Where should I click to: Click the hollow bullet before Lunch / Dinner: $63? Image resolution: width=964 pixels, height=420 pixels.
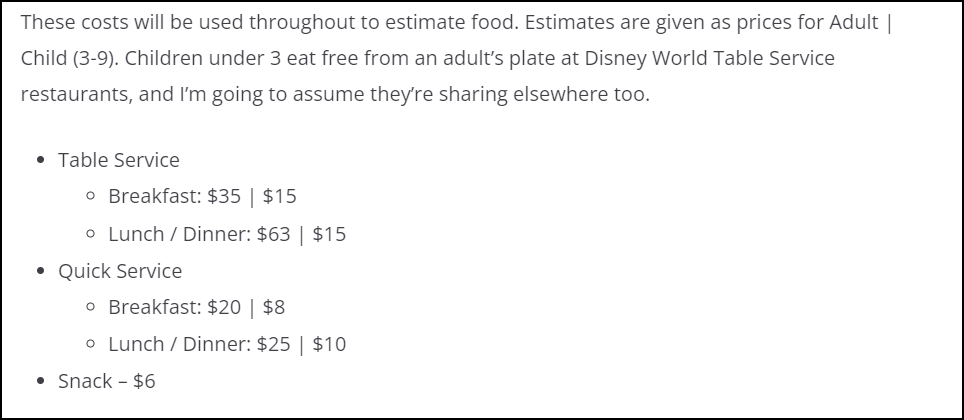pos(91,234)
